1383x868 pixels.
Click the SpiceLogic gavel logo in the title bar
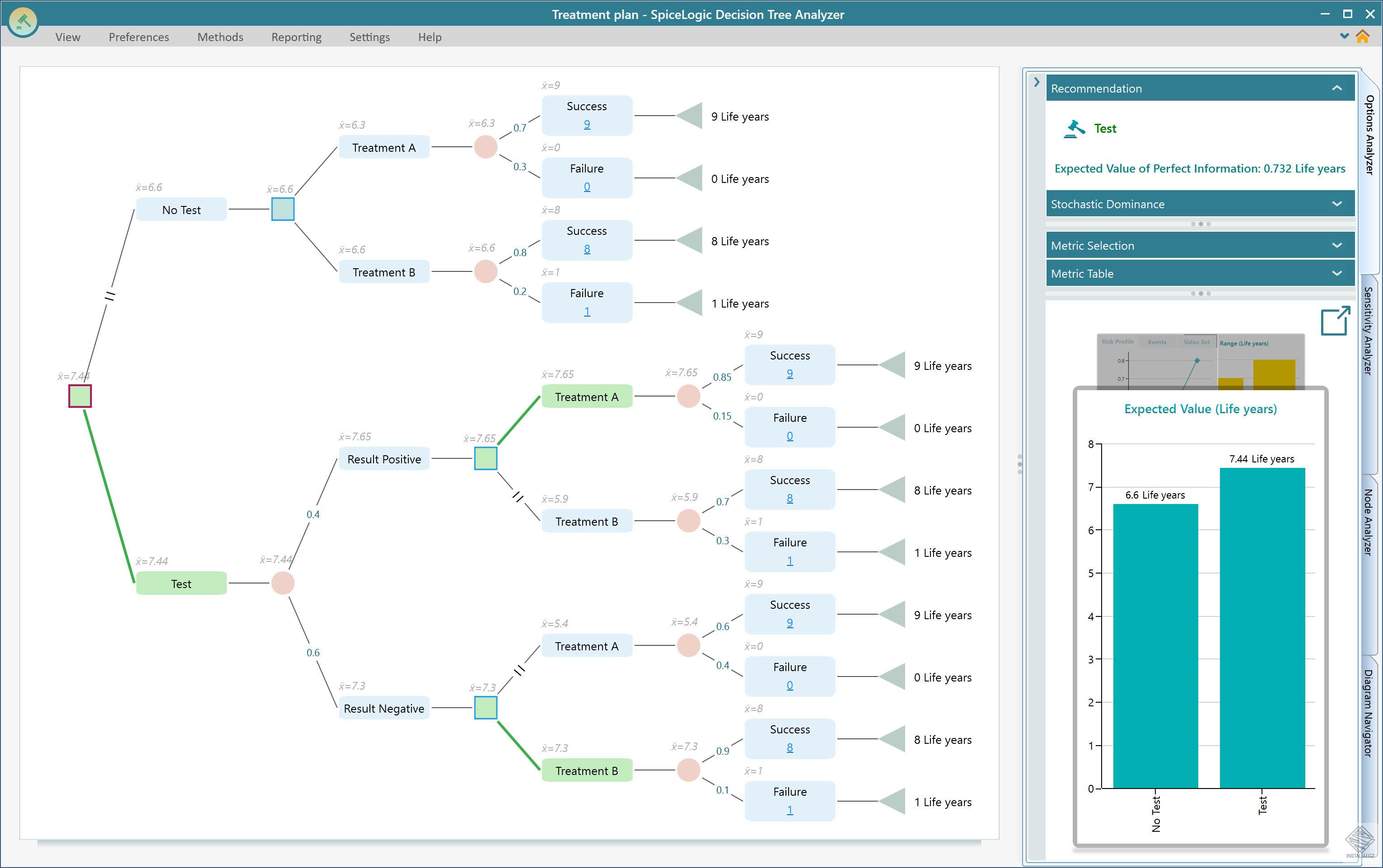(23, 21)
